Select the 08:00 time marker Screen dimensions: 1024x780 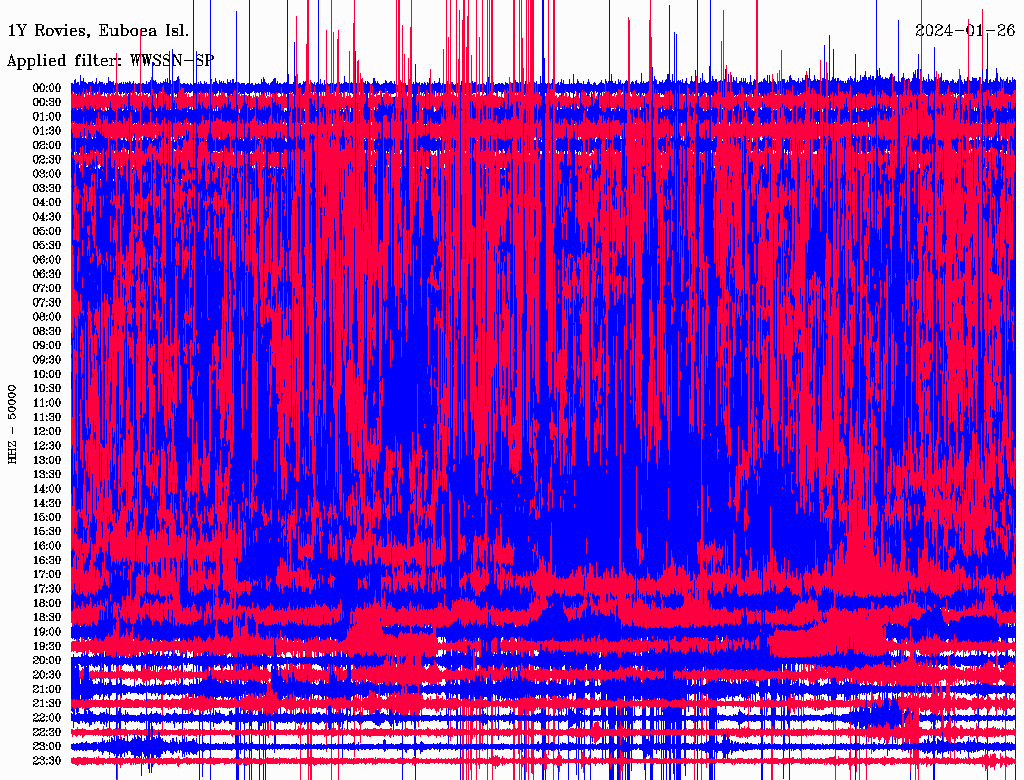[47, 316]
